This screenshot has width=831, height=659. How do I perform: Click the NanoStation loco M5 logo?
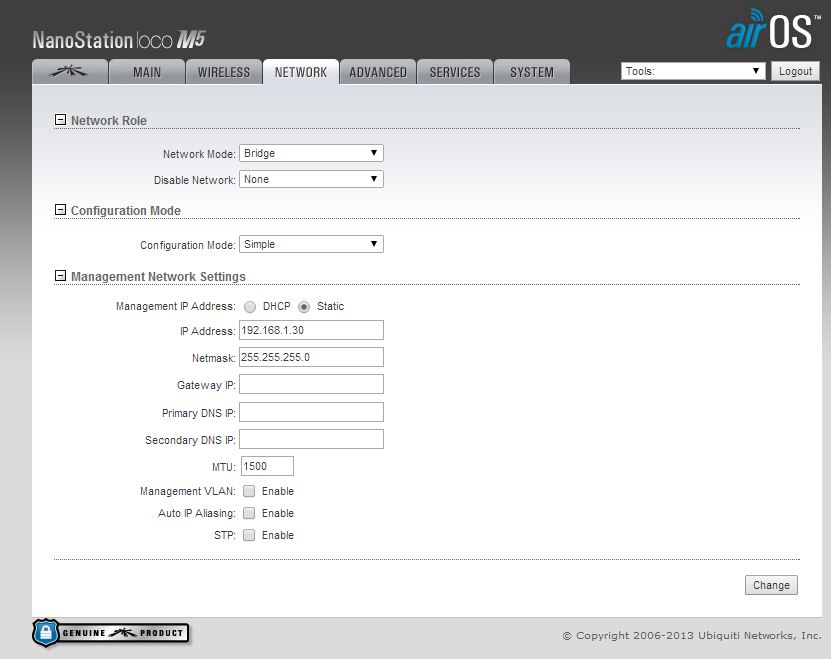pos(119,40)
